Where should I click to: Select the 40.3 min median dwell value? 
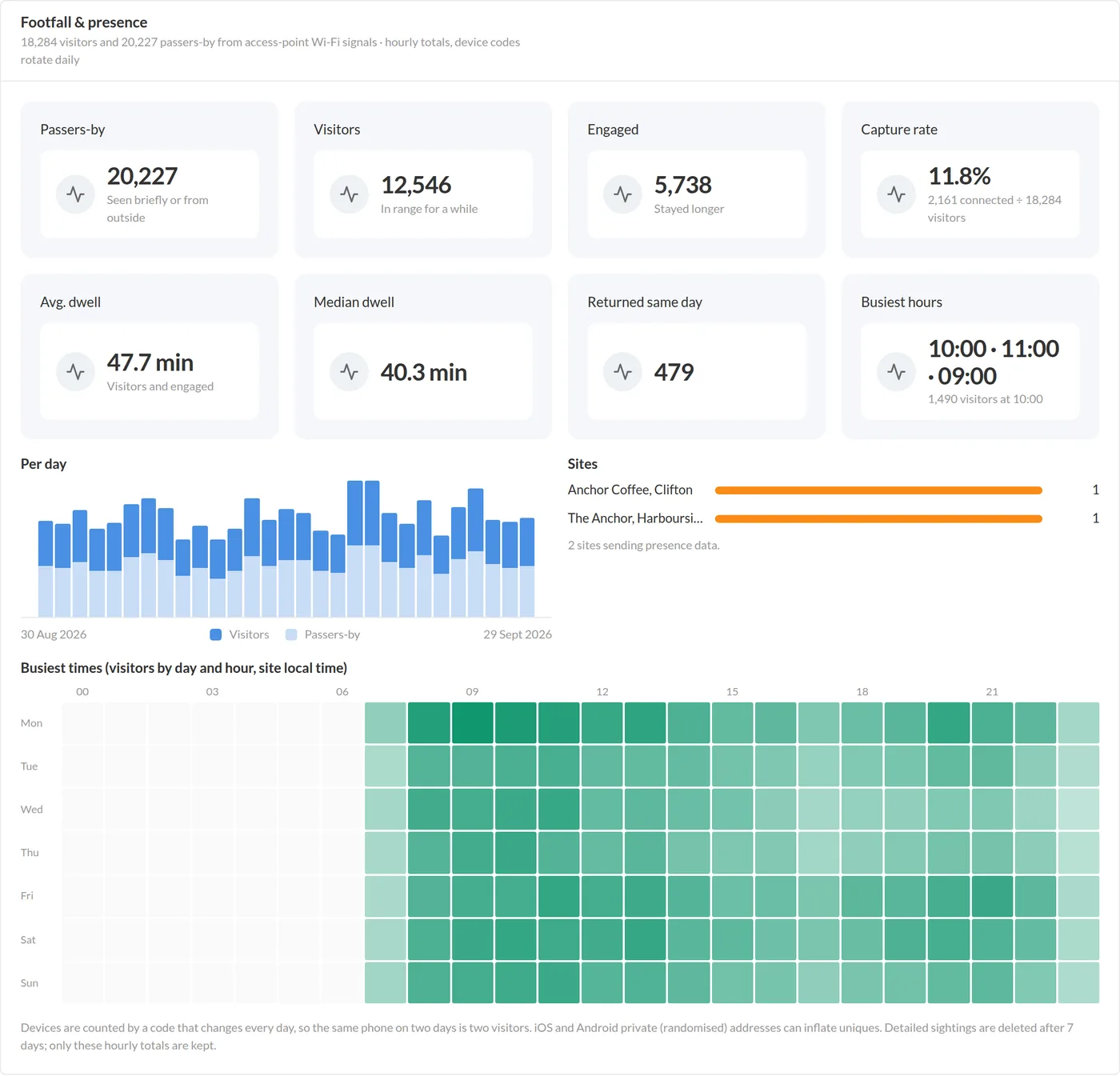424,372
